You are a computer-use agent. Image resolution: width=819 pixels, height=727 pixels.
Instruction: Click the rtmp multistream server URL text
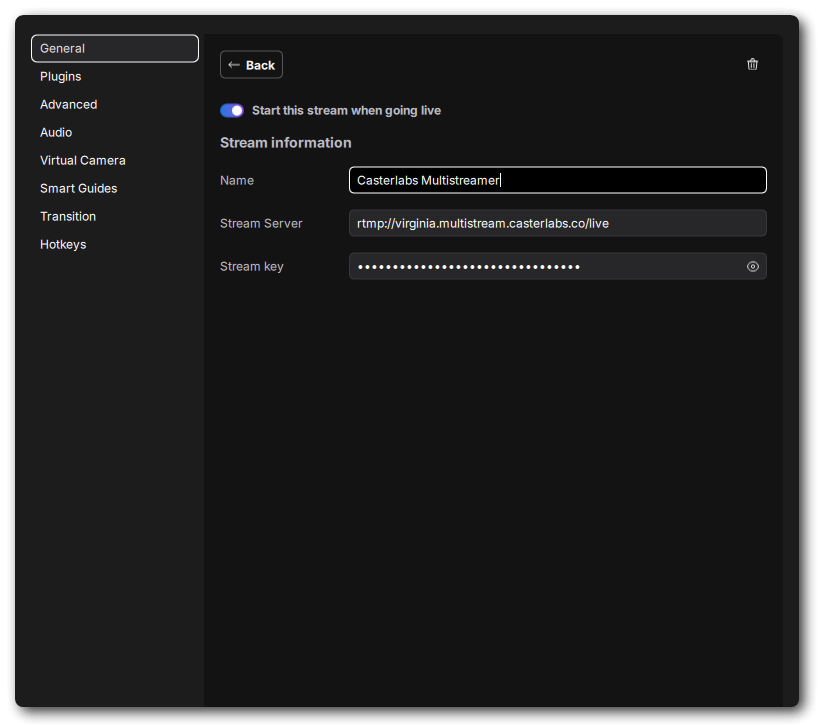(482, 223)
